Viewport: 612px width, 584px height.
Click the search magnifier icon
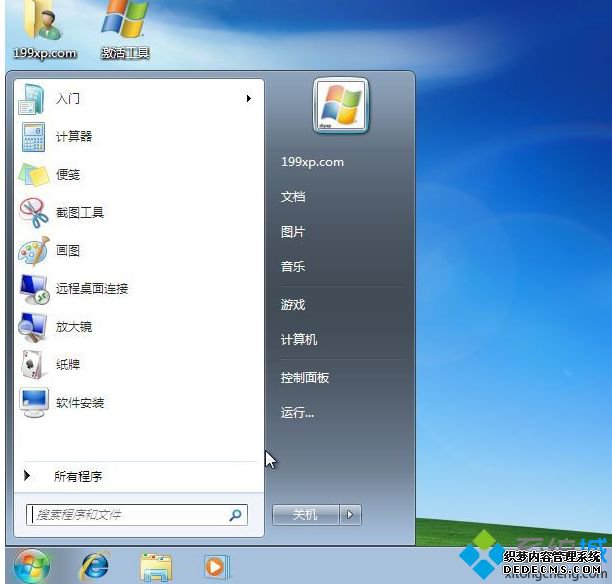(235, 515)
